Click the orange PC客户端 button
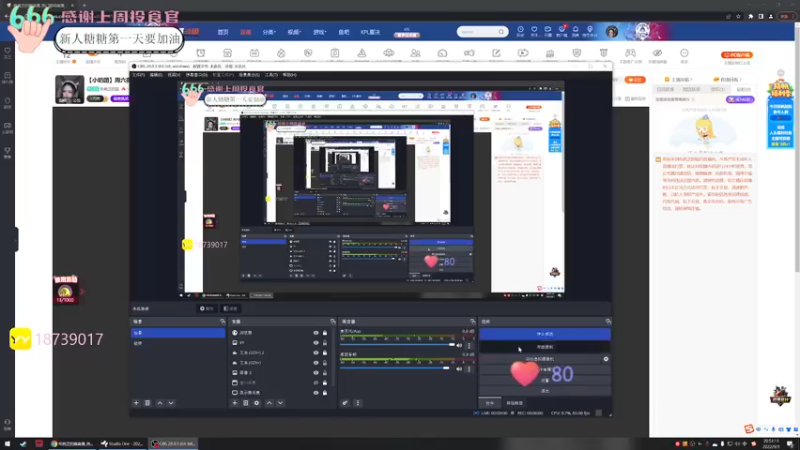Screen dimensions: 800x450 click(x=737, y=55)
